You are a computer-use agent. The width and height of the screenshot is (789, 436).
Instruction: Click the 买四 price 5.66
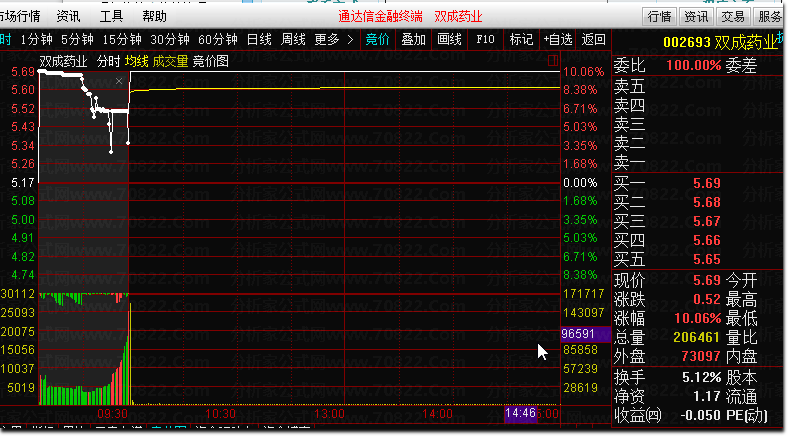(x=706, y=241)
